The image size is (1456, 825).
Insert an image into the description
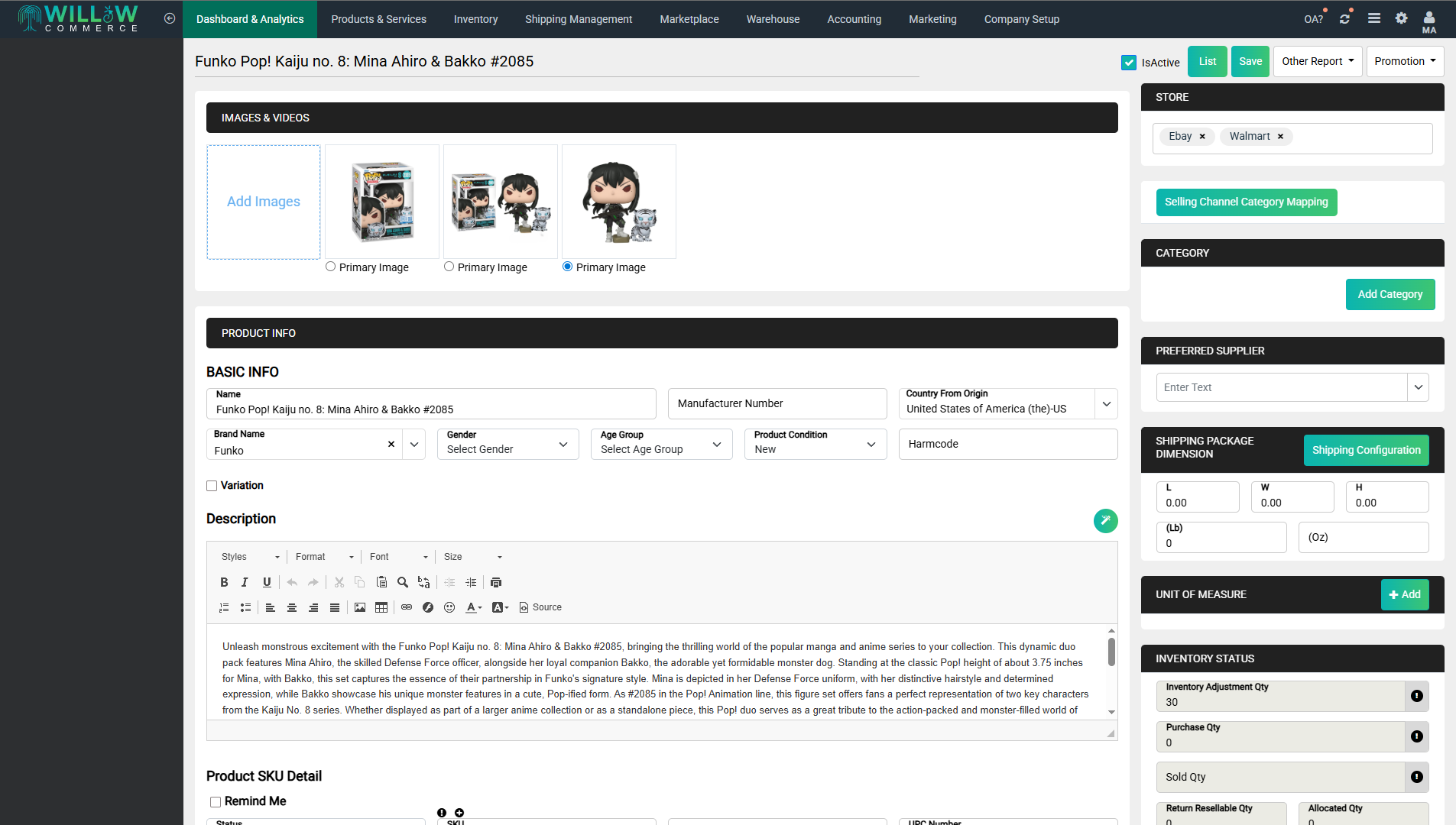pos(360,607)
